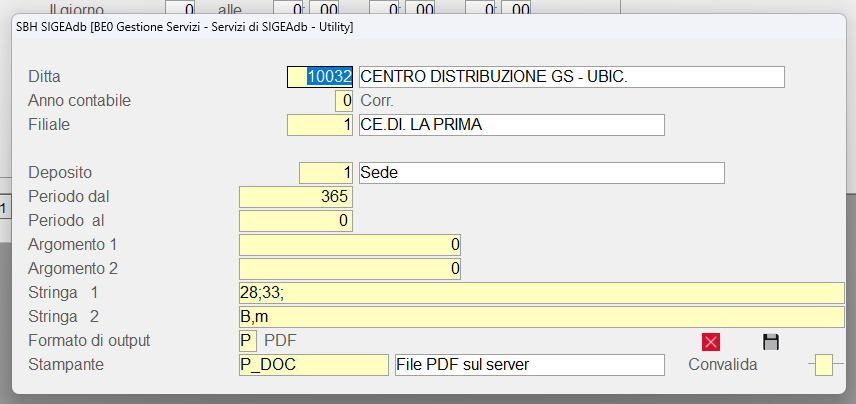Click the Stampante field with P_DOC
This screenshot has height=404, width=856.
point(312,365)
